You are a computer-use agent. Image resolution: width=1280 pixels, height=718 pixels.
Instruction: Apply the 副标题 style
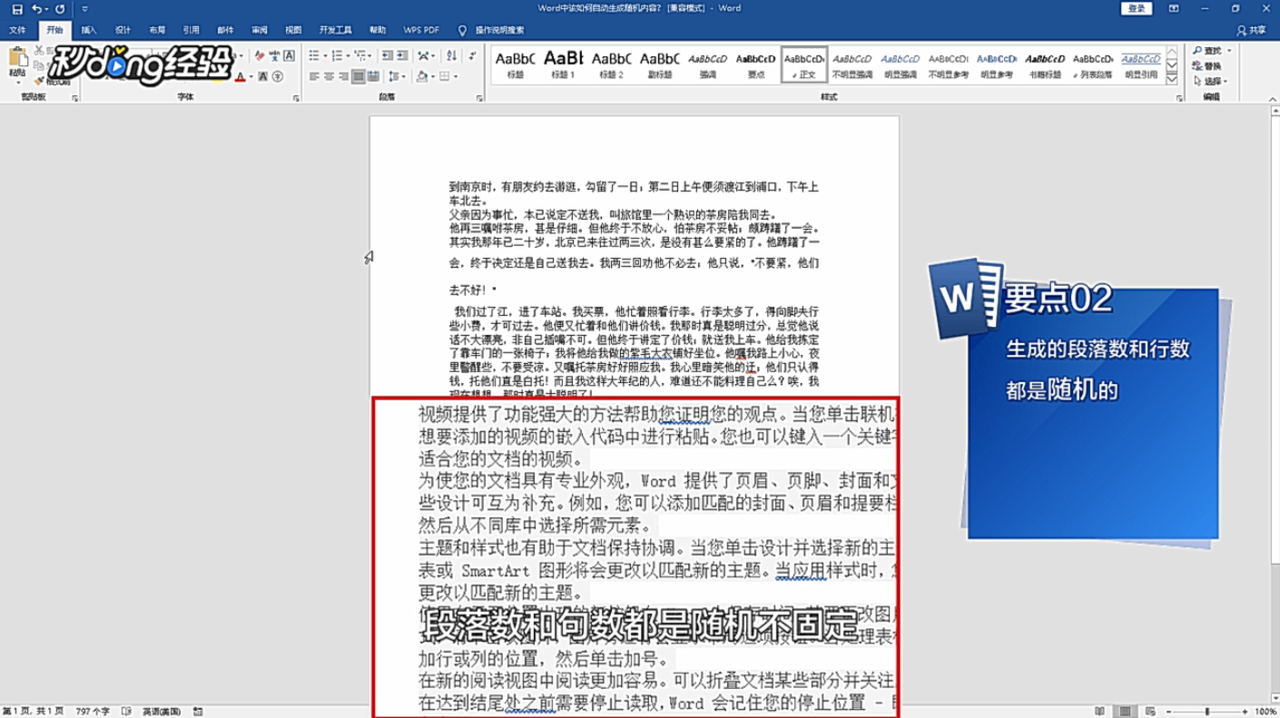pos(659,63)
